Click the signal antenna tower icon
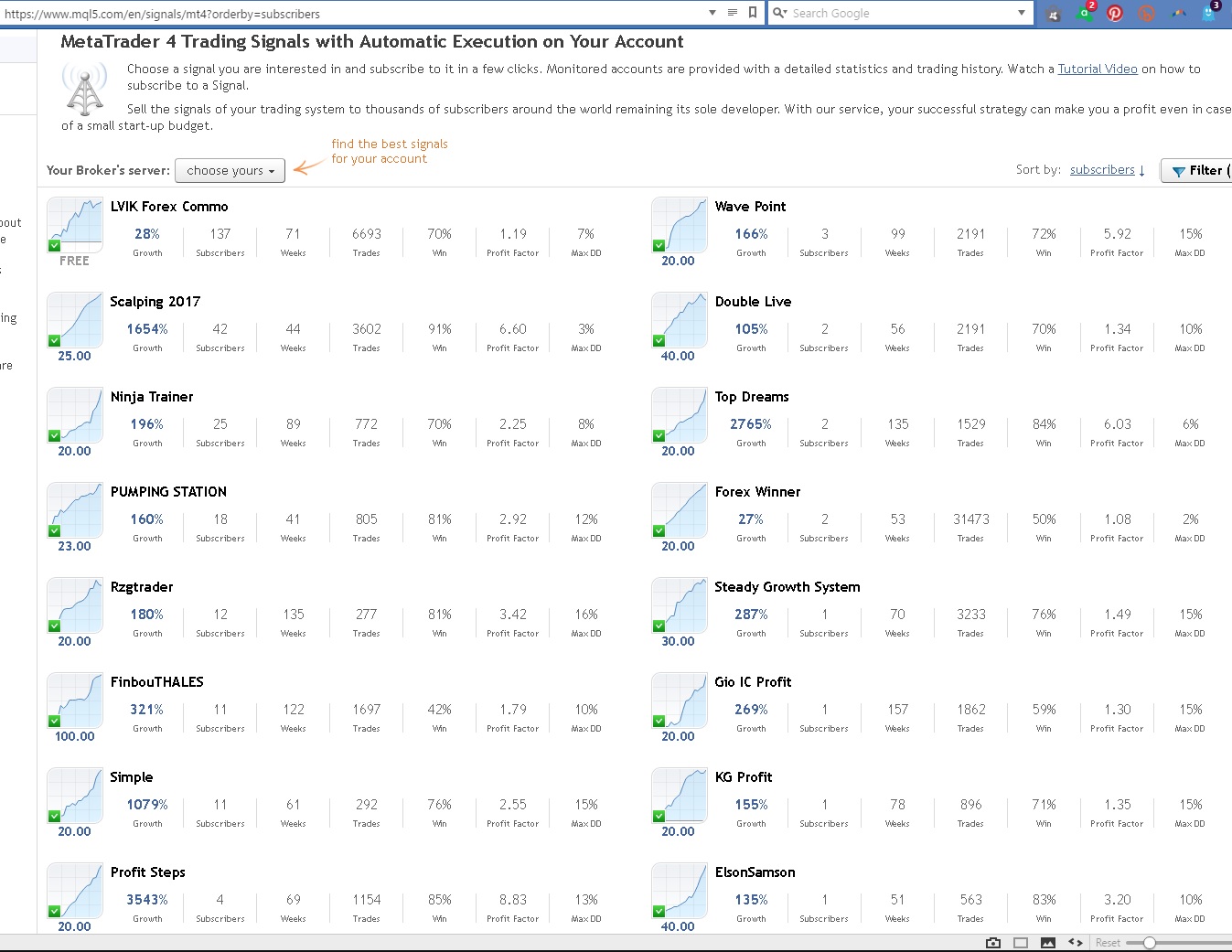Viewport: 1232px width, 952px height. click(84, 89)
